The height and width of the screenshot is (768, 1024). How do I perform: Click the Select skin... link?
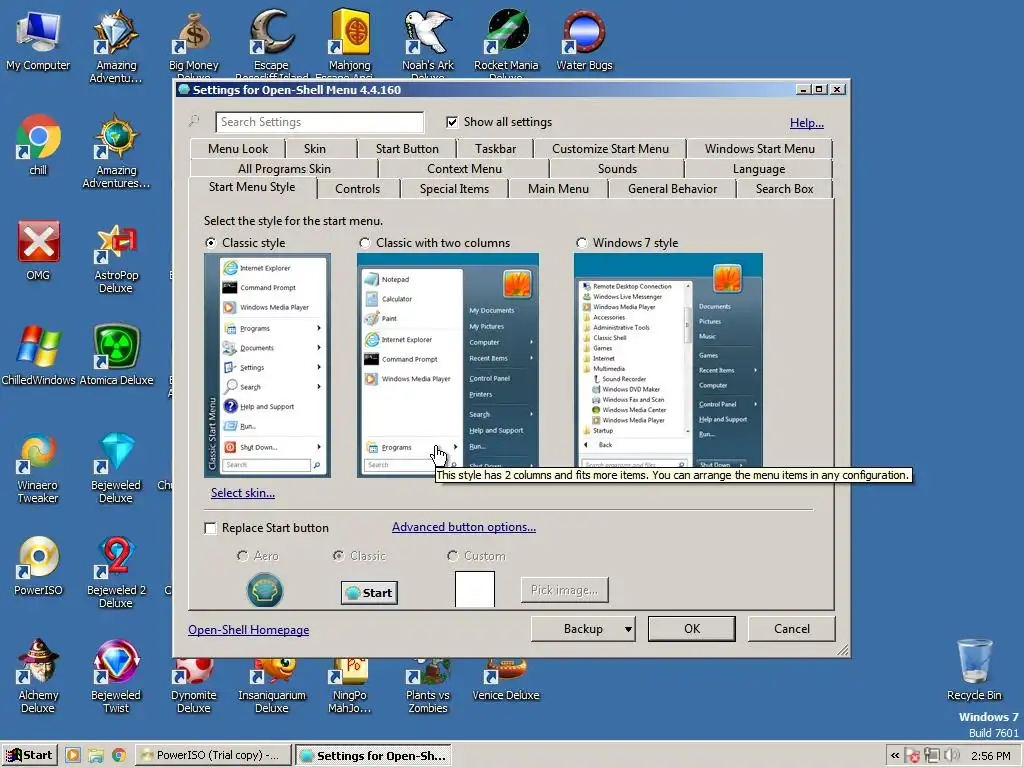pyautogui.click(x=242, y=493)
